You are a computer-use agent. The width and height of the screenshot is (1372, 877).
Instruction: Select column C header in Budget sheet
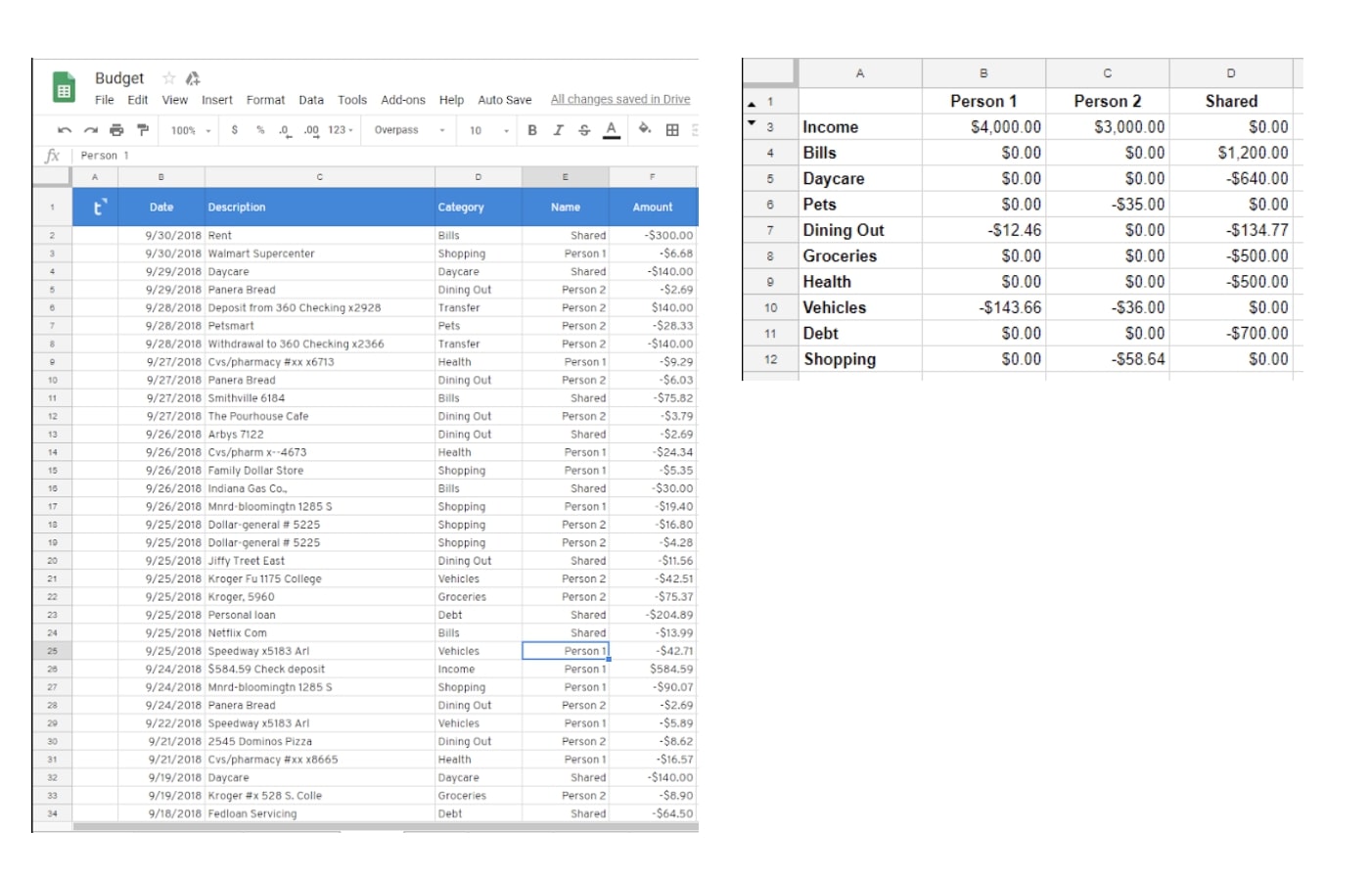(320, 177)
